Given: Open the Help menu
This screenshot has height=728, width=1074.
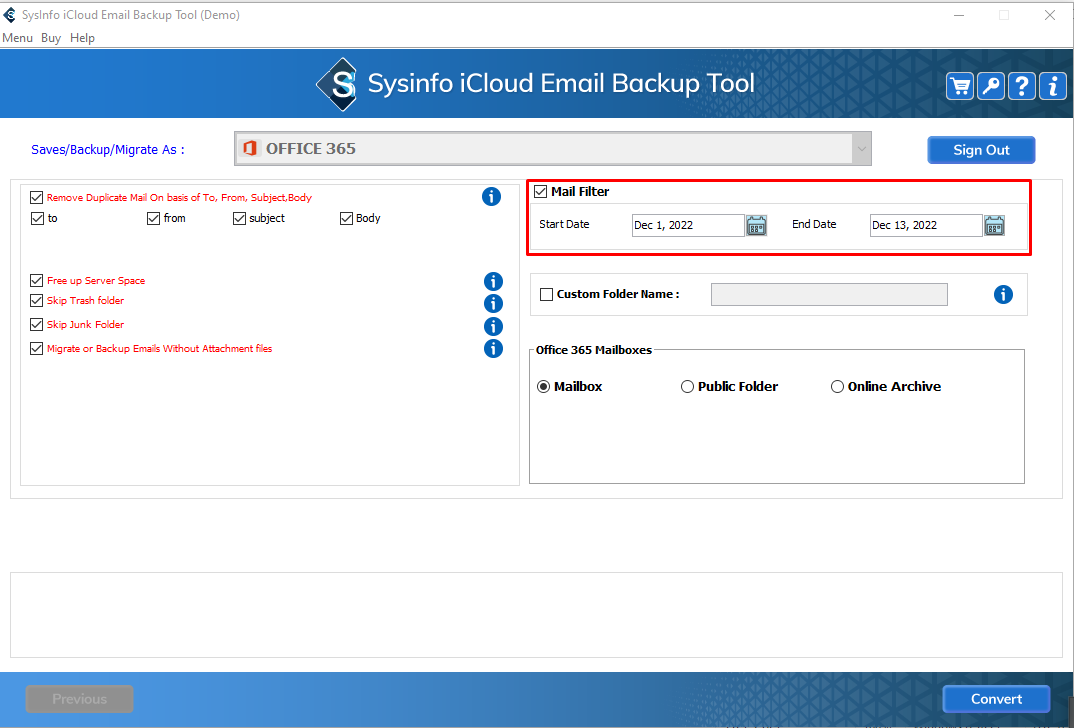Looking at the screenshot, I should (x=82, y=38).
